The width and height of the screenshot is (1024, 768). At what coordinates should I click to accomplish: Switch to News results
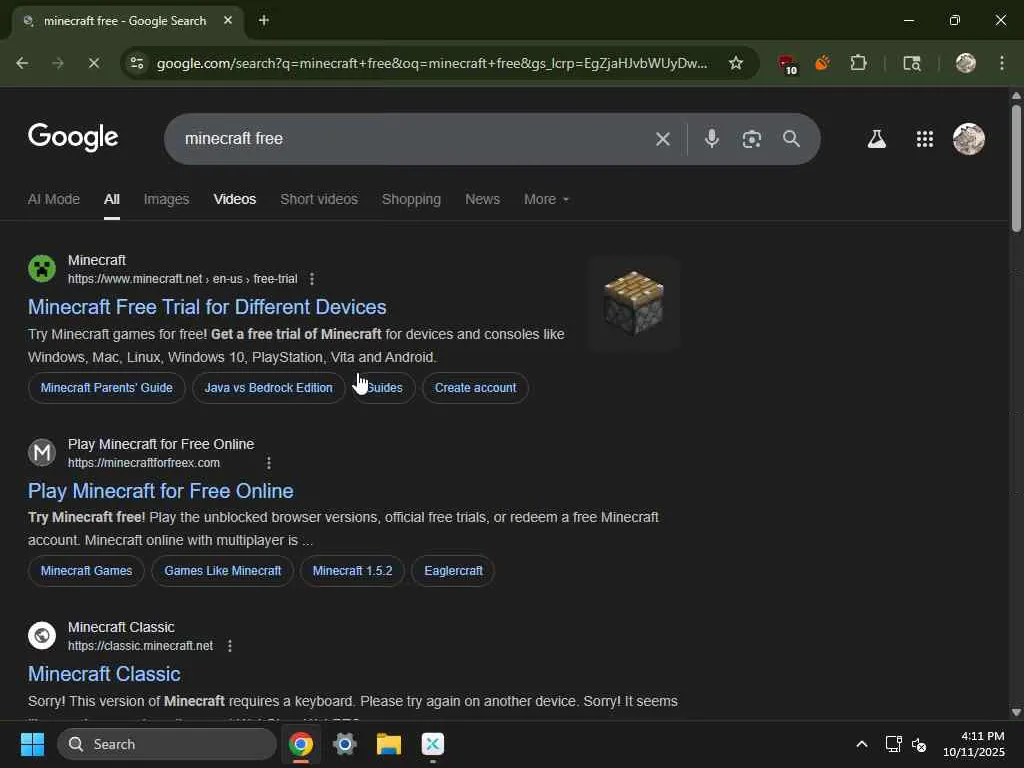[x=483, y=199]
